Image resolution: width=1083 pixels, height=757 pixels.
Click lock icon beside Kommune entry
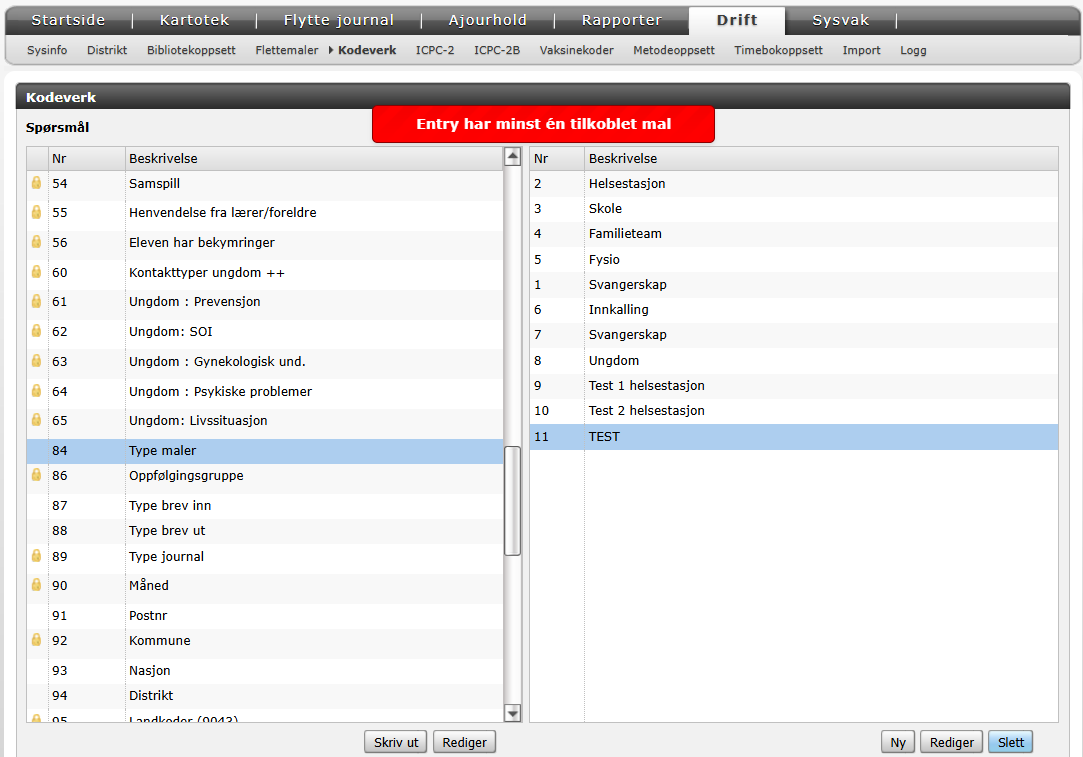[37, 640]
